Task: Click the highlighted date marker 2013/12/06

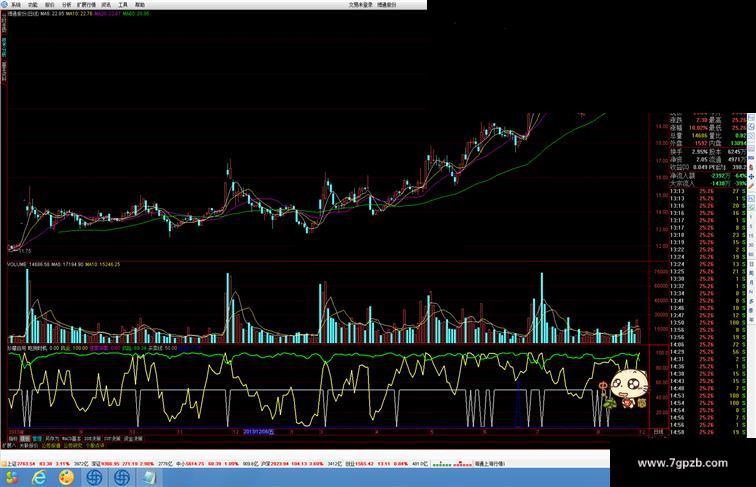Action: click(x=258, y=432)
